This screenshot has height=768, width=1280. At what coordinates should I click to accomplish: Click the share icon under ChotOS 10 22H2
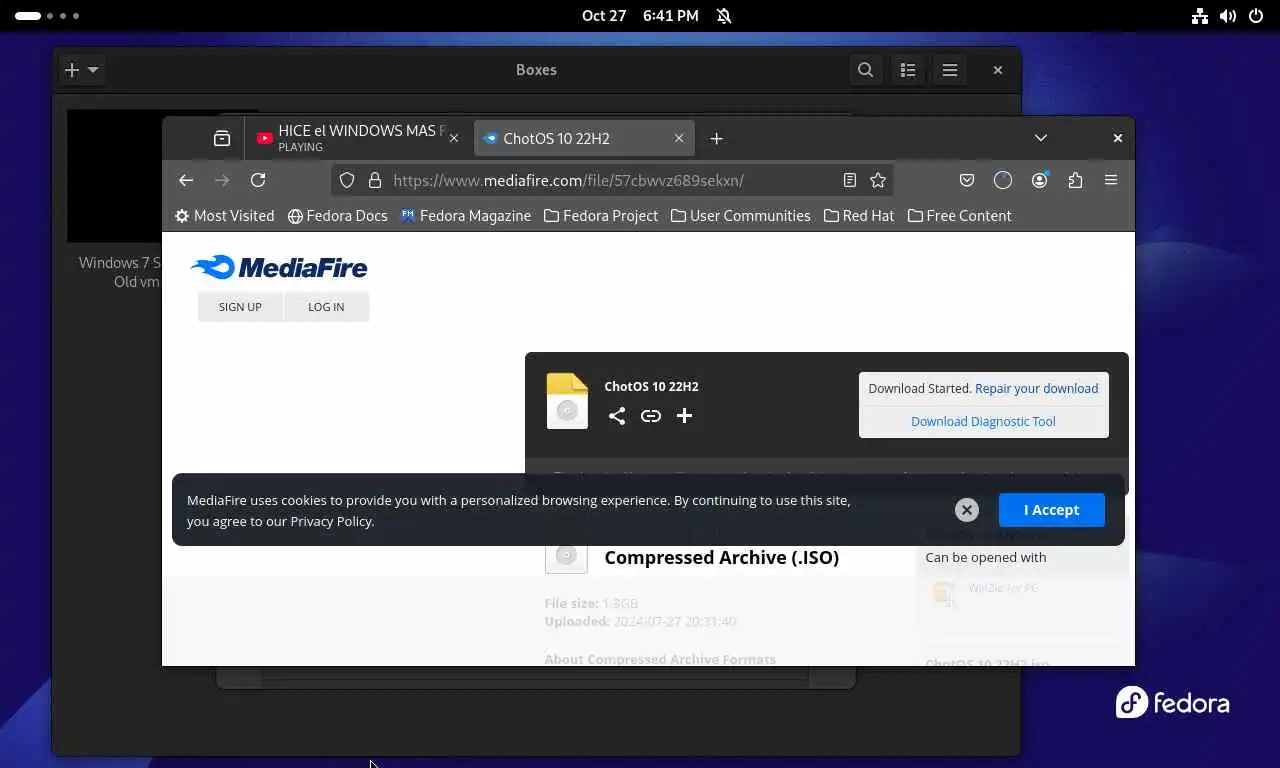(617, 416)
